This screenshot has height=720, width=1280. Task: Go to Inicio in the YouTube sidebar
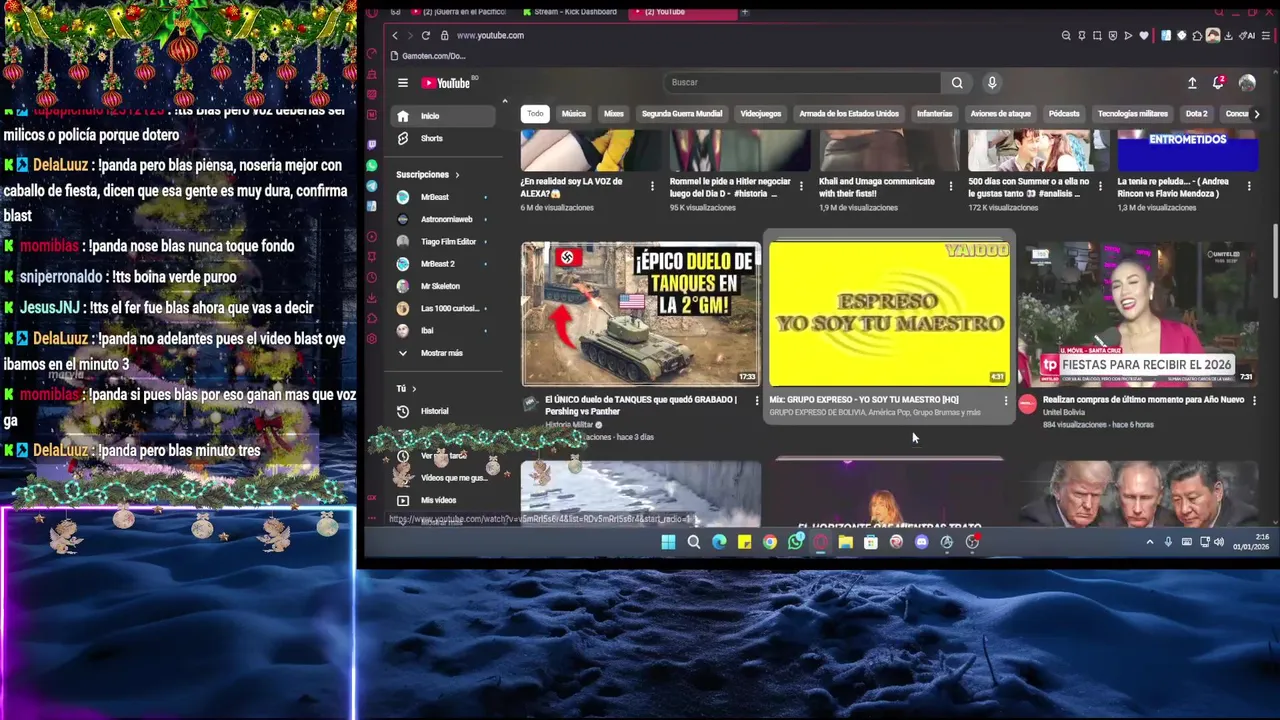[x=442, y=116]
